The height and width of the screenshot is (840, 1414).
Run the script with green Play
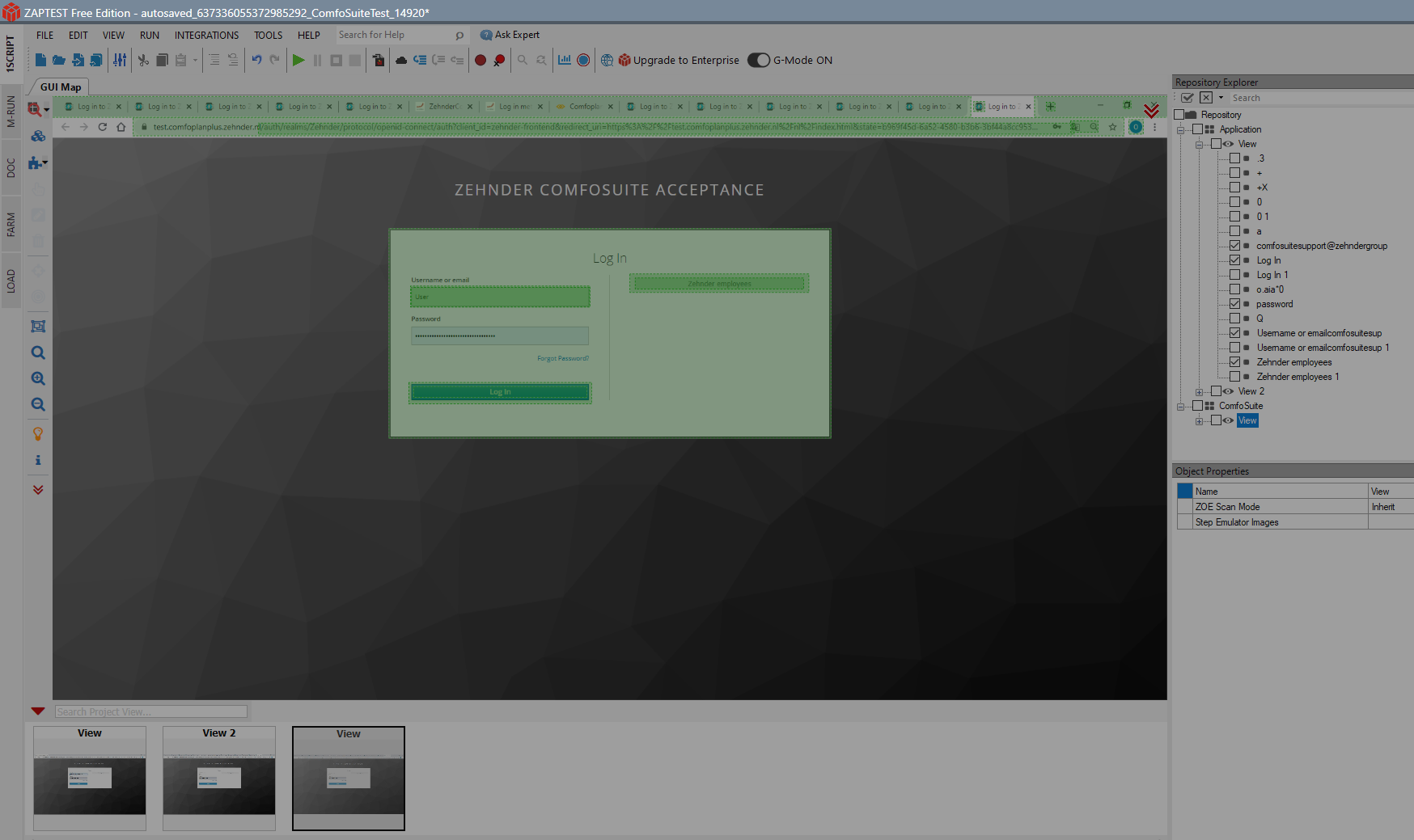coord(298,60)
